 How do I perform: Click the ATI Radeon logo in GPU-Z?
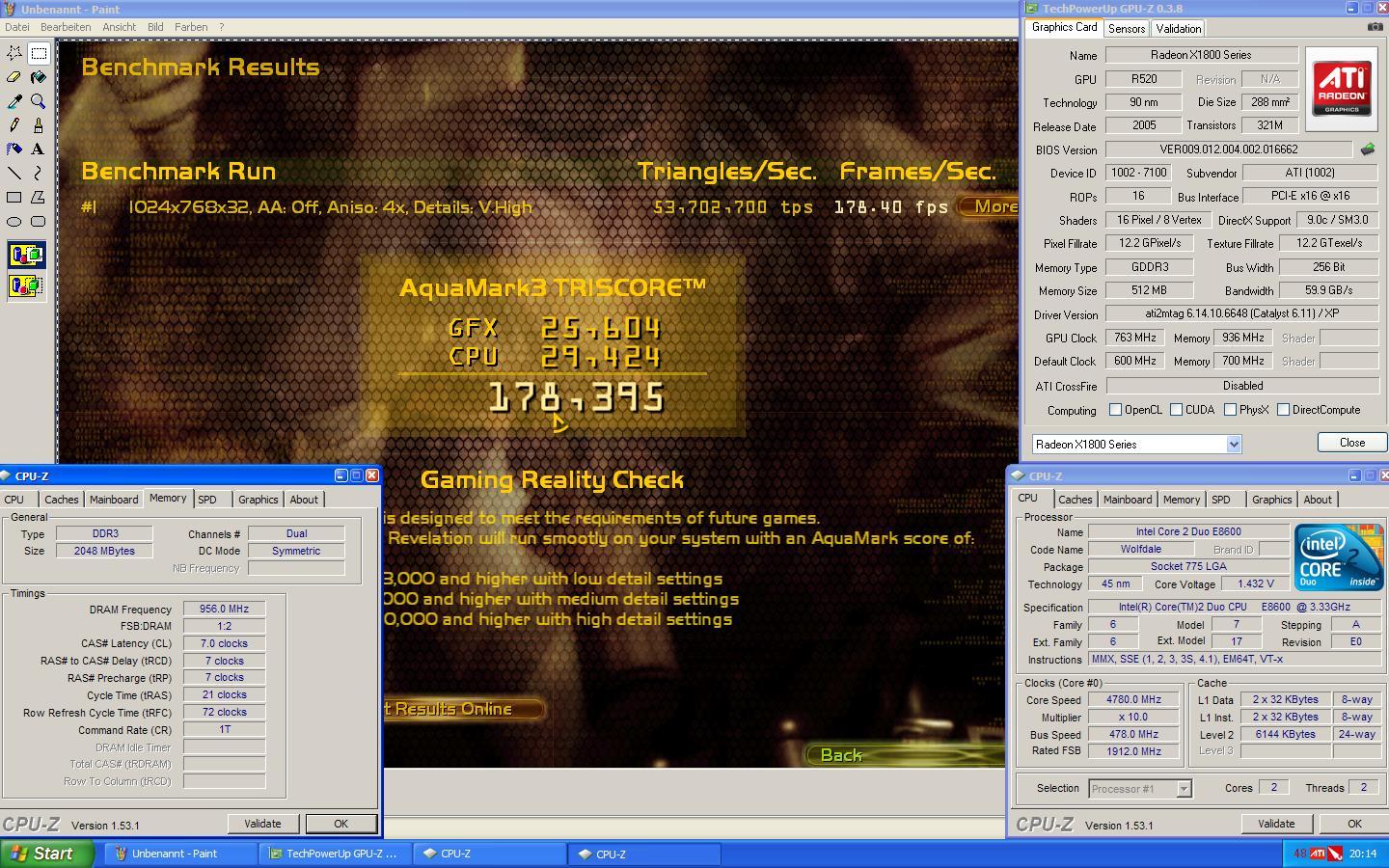1342,89
